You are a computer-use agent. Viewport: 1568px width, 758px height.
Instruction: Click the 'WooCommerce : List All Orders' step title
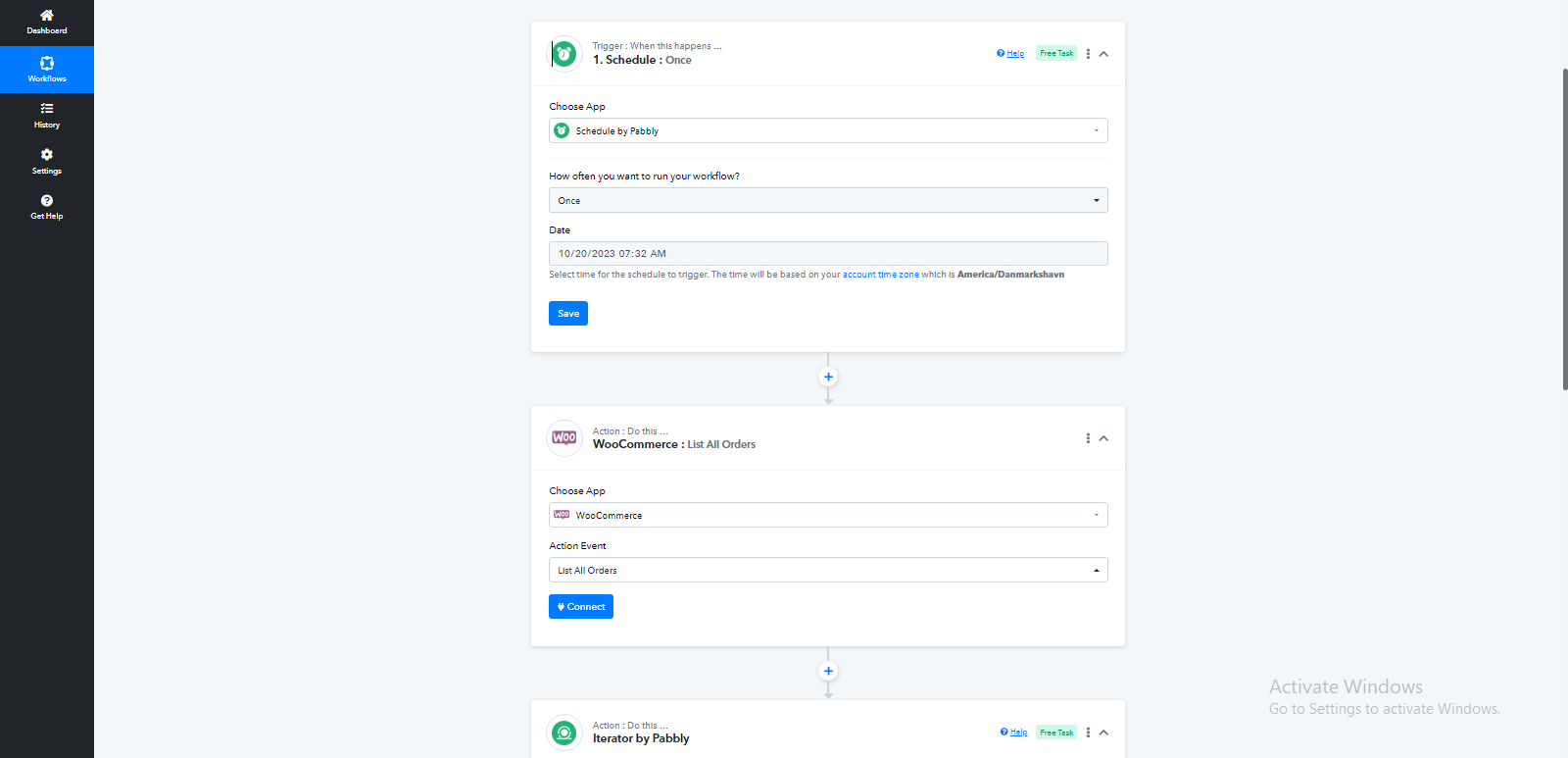point(674,445)
